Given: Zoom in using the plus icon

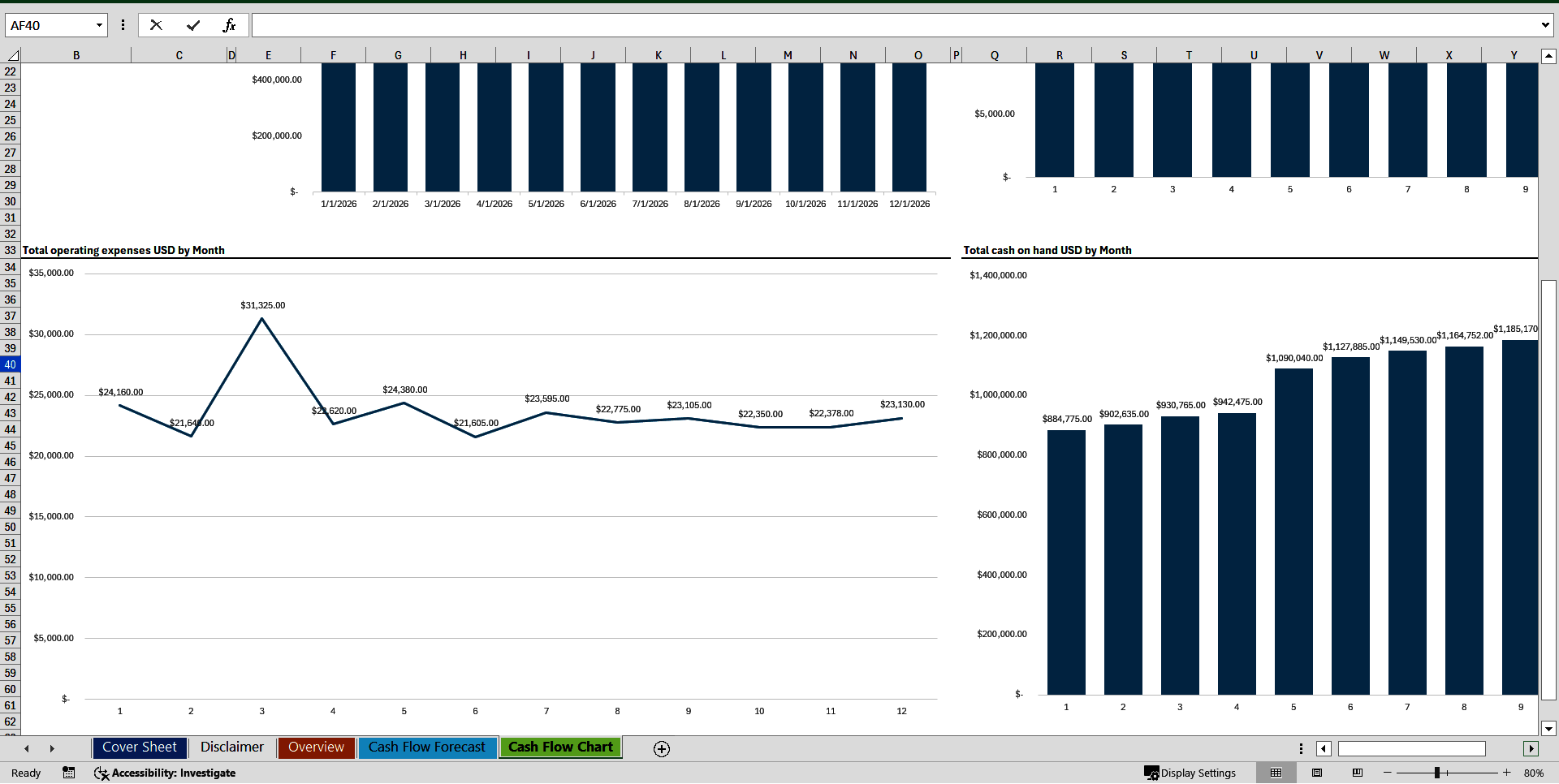Looking at the screenshot, I should pyautogui.click(x=1506, y=773).
